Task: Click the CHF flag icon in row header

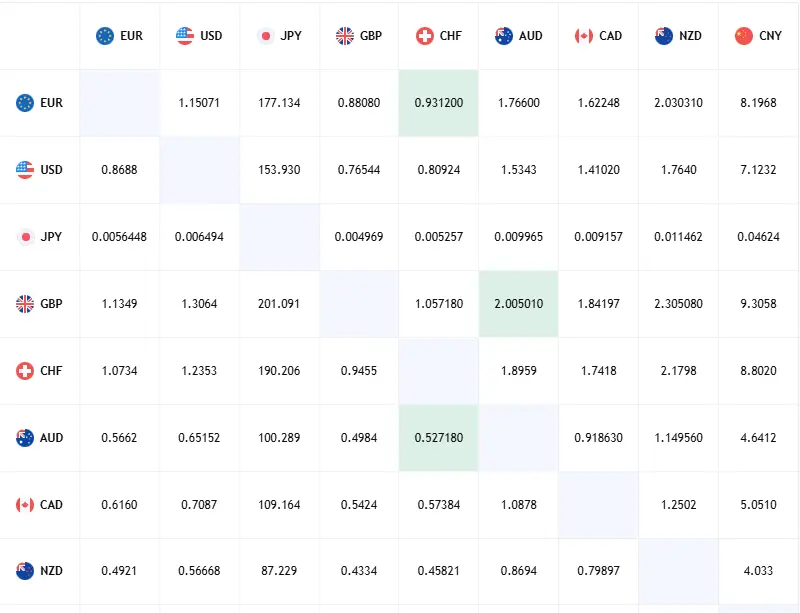Action: pos(25,371)
